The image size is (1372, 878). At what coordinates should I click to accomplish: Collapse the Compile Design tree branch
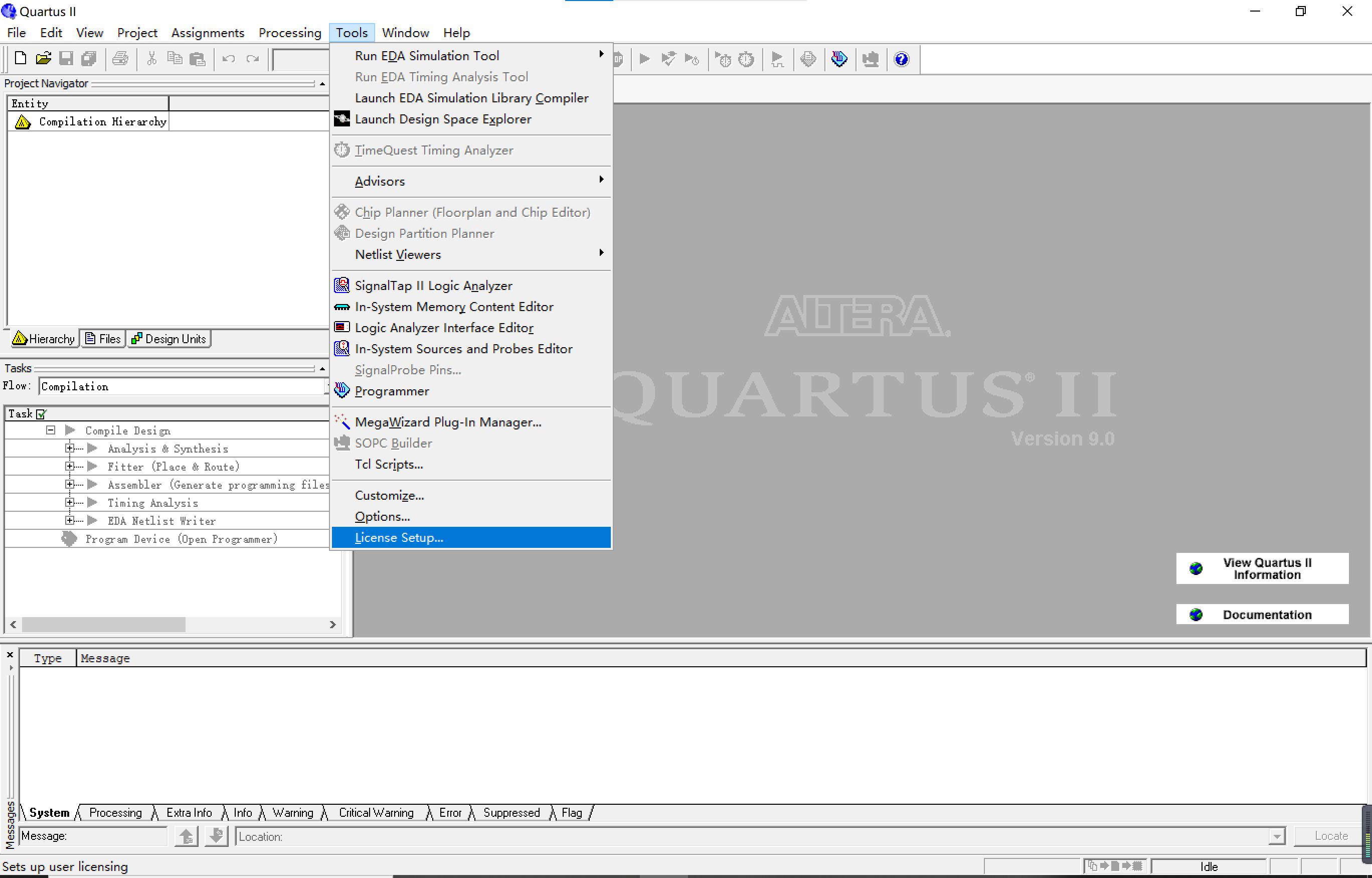click(x=50, y=430)
